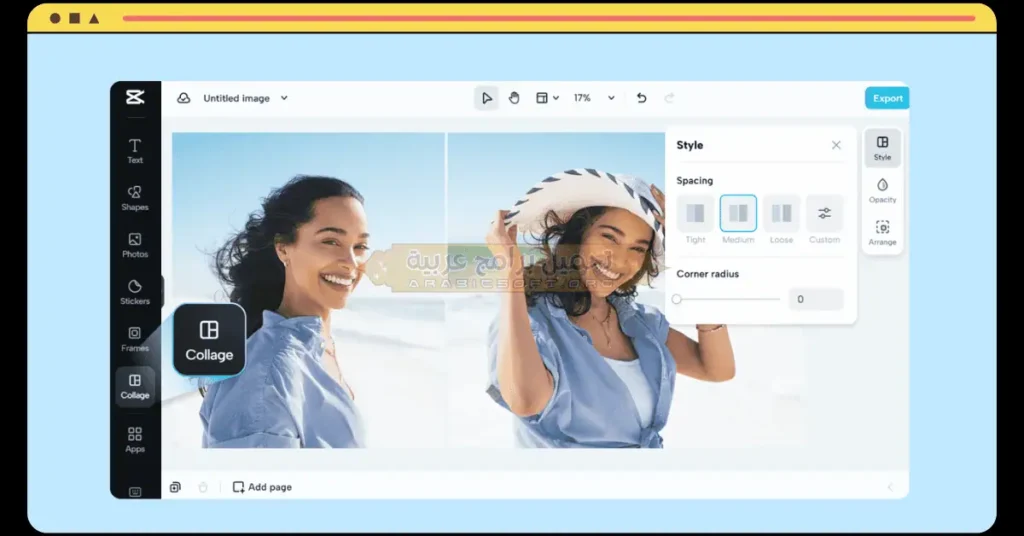Click the 17% zoom value text
Image resolution: width=1024 pixels, height=536 pixels.
tap(582, 98)
